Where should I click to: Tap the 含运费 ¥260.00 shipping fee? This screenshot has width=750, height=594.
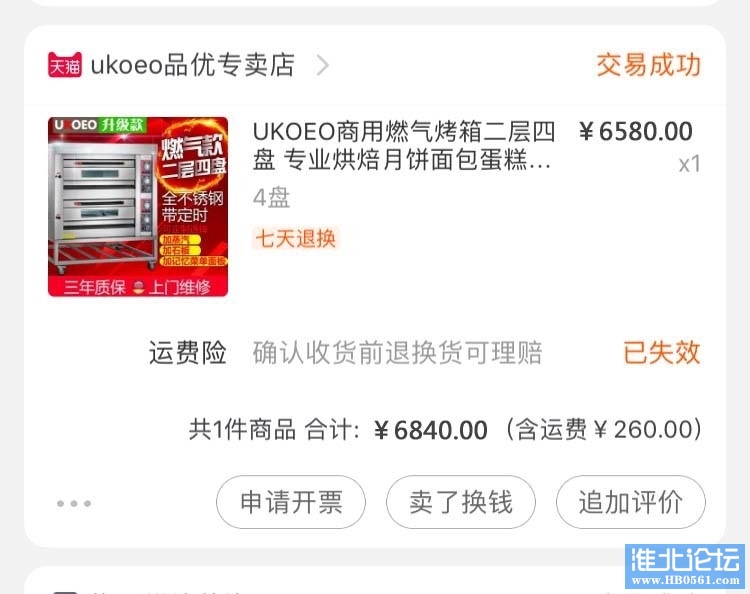coord(604,429)
